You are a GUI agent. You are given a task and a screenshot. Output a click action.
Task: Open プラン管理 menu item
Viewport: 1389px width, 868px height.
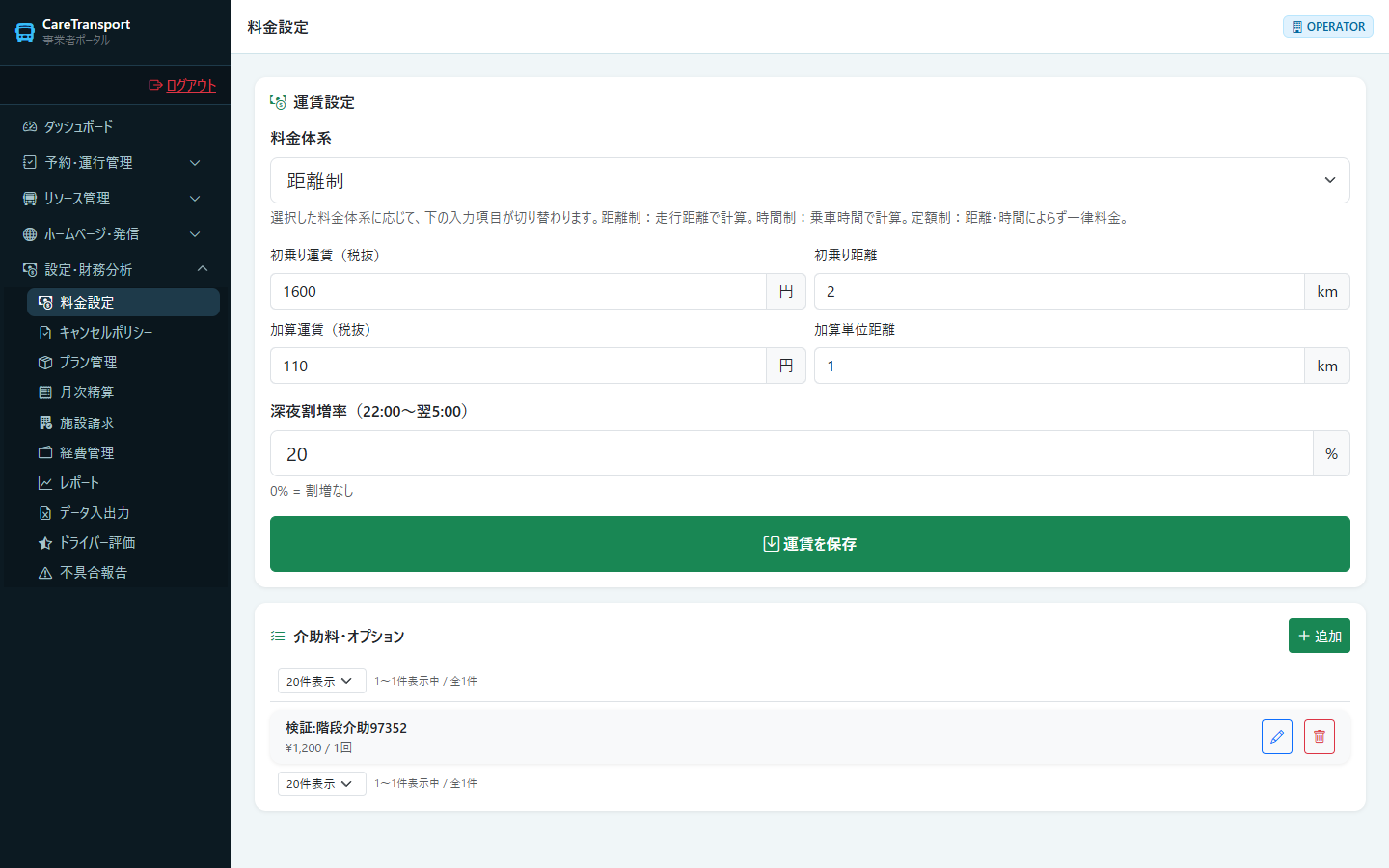tap(123, 362)
